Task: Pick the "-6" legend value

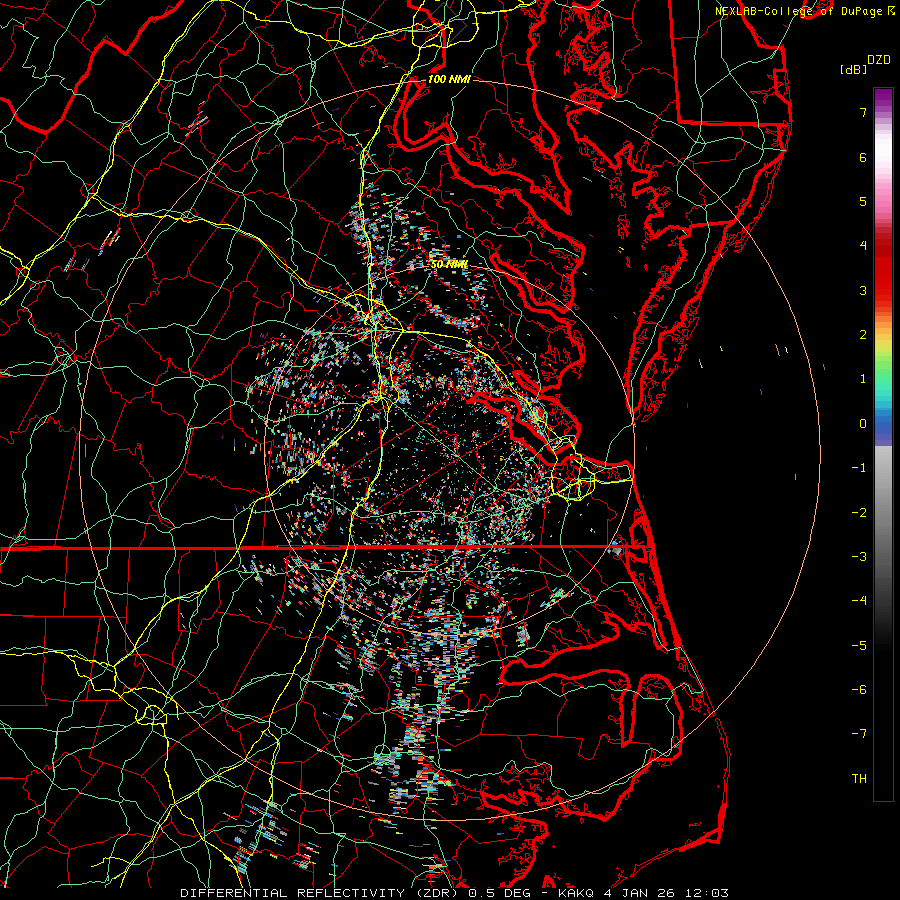Action: [x=859, y=690]
